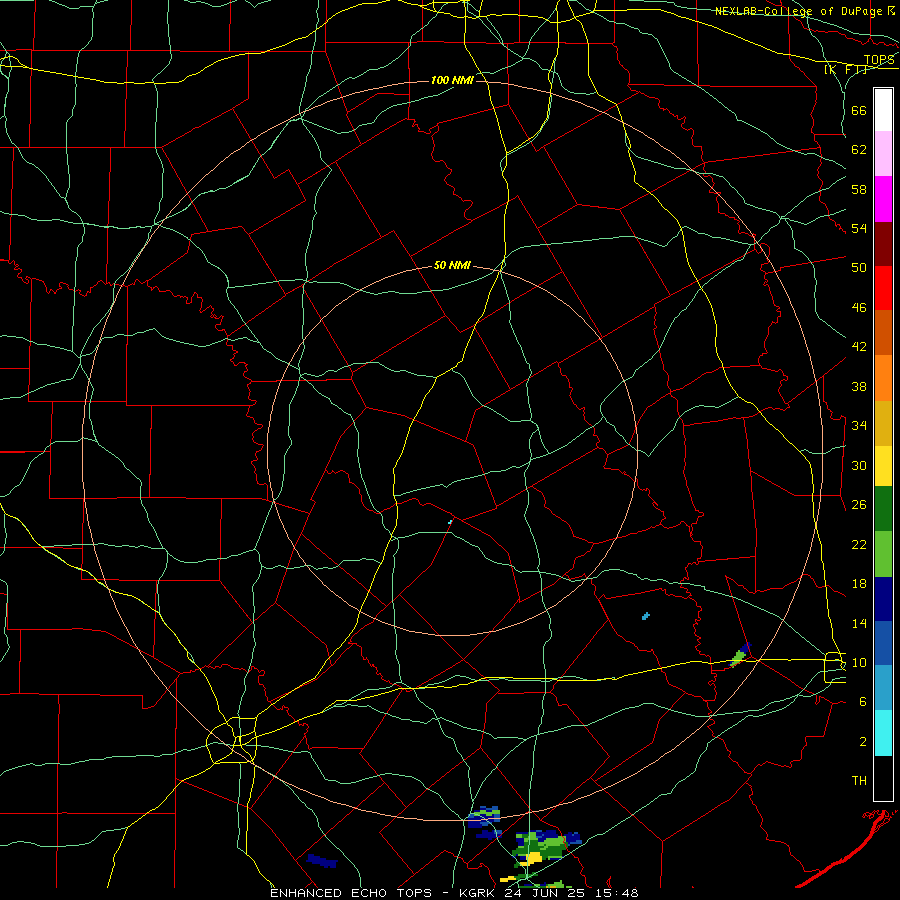Click the legend value "6"
Image resolution: width=900 pixels, height=900 pixels.
(862, 702)
